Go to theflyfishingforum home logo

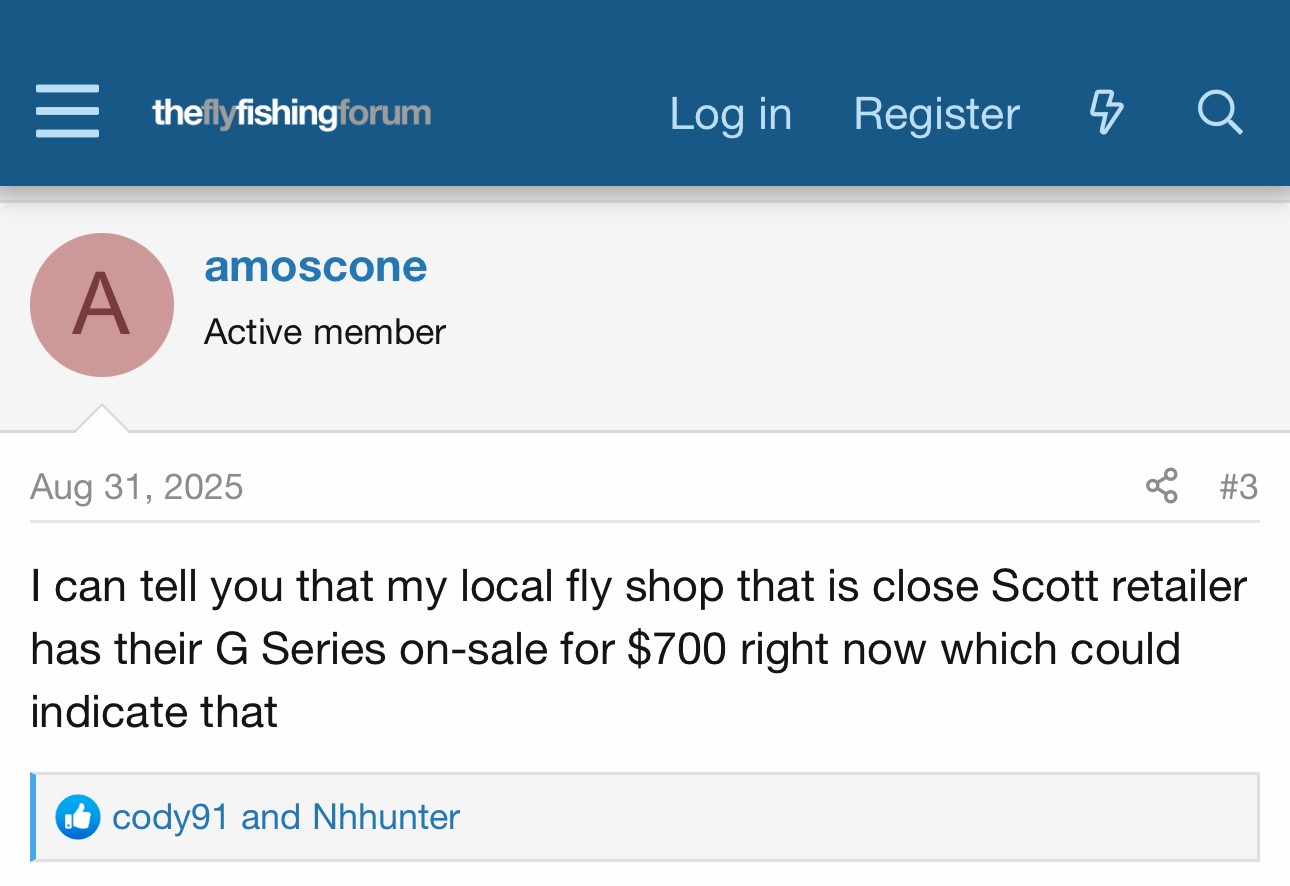[291, 113]
